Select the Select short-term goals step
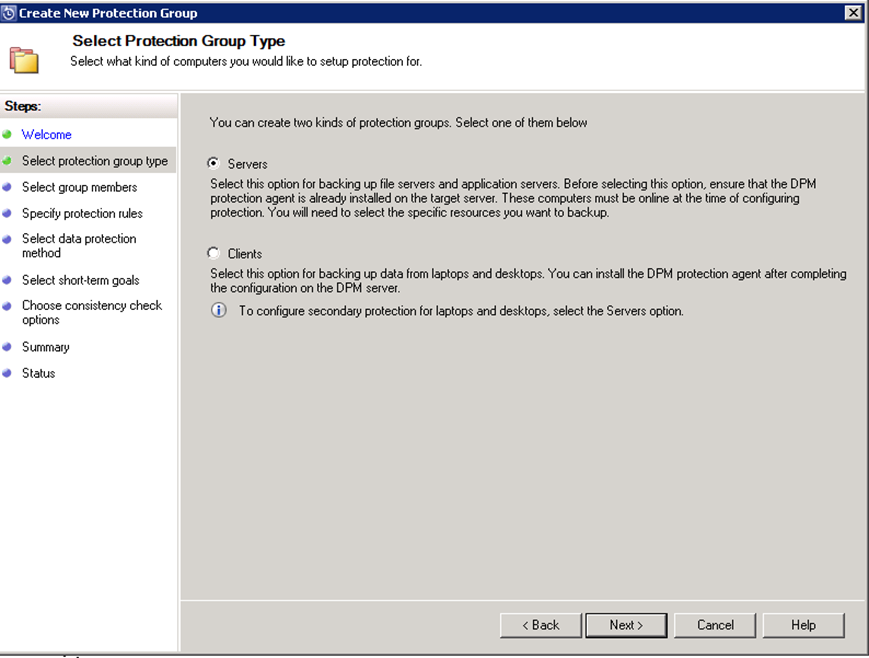The width and height of the screenshot is (869, 658). (x=80, y=280)
